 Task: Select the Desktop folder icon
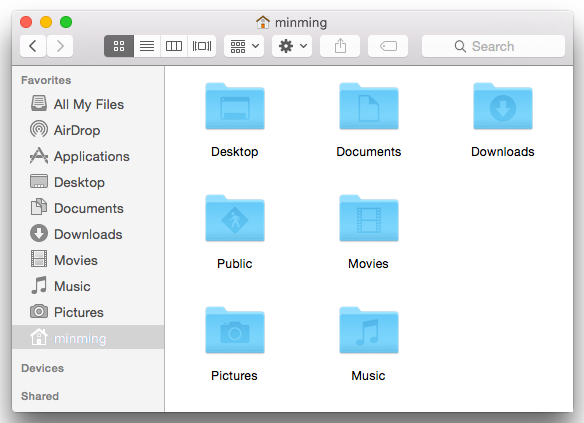tap(235, 106)
